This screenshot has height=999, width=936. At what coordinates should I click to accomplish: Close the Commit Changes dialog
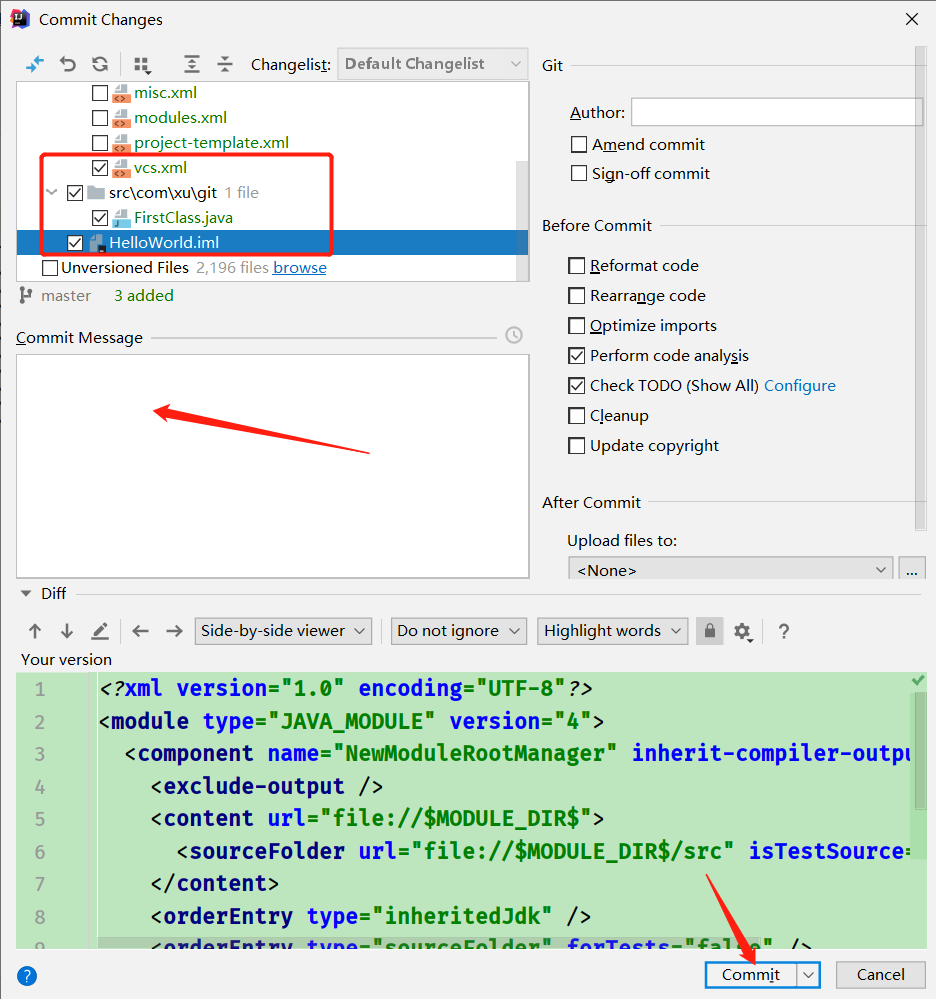coord(912,19)
